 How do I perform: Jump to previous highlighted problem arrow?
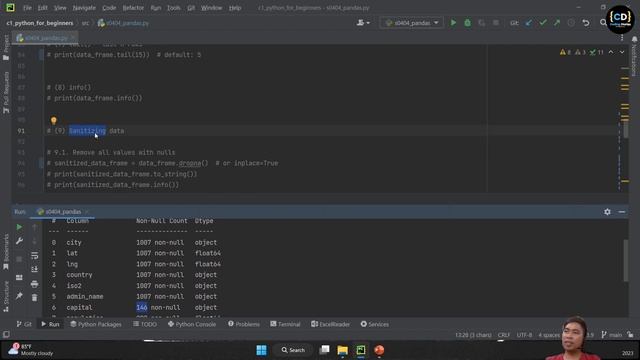[x=611, y=52]
